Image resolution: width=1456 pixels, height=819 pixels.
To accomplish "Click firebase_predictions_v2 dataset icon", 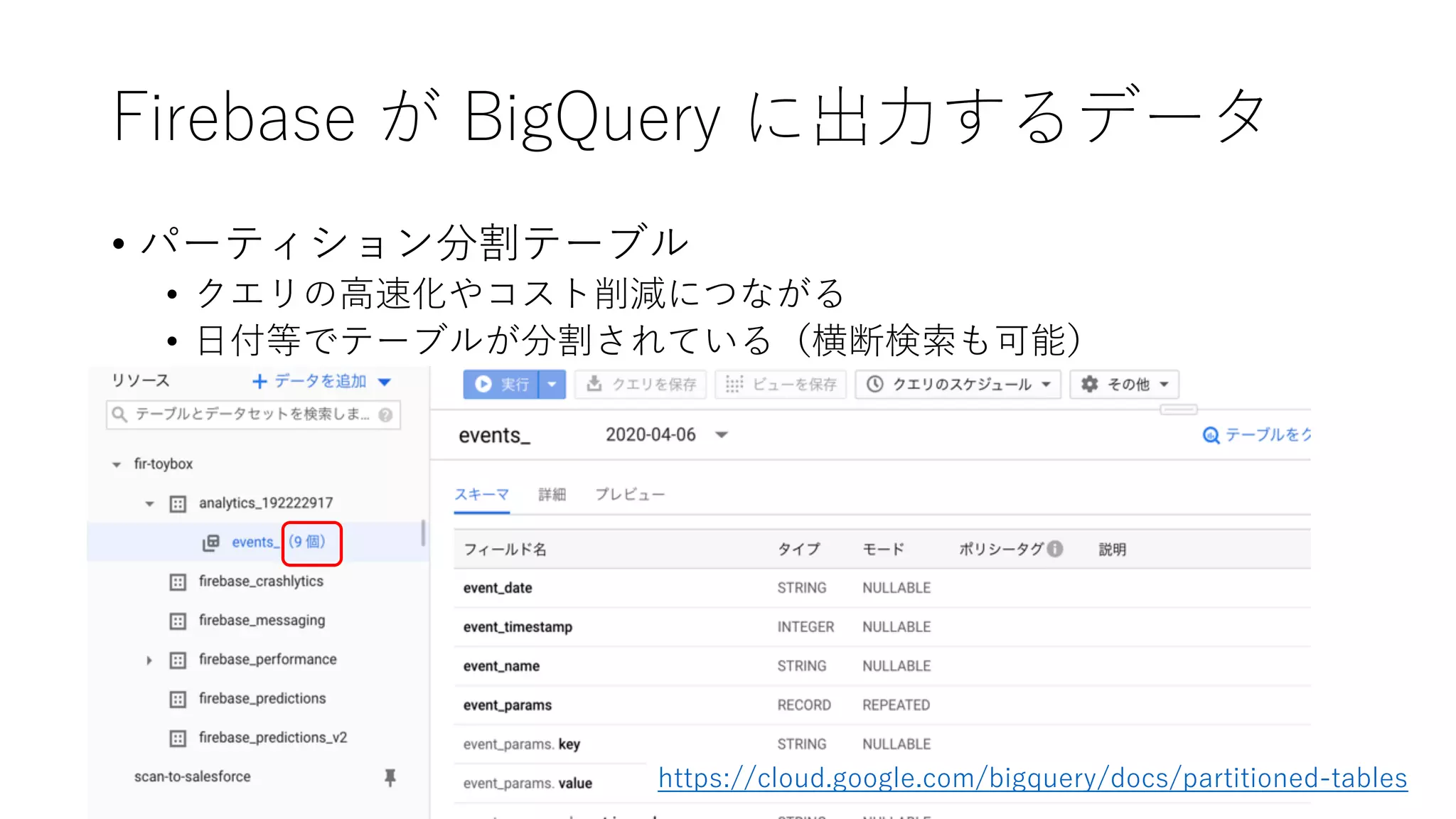I will point(178,739).
